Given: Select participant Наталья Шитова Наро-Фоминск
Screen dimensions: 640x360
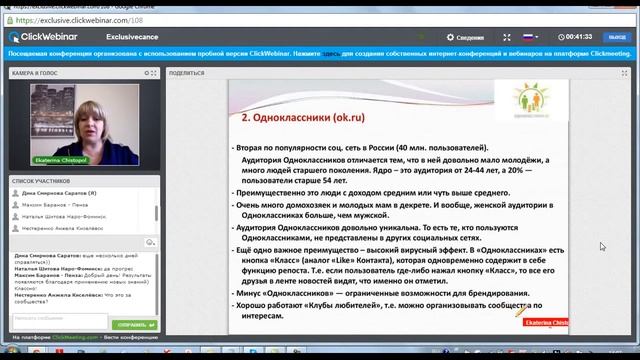Looking at the screenshot, I should (64, 217).
